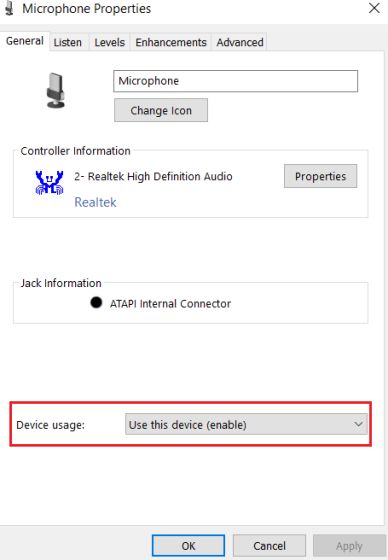This screenshot has width=388, height=560.
Task: Confirm with the OK button
Action: pos(188,546)
